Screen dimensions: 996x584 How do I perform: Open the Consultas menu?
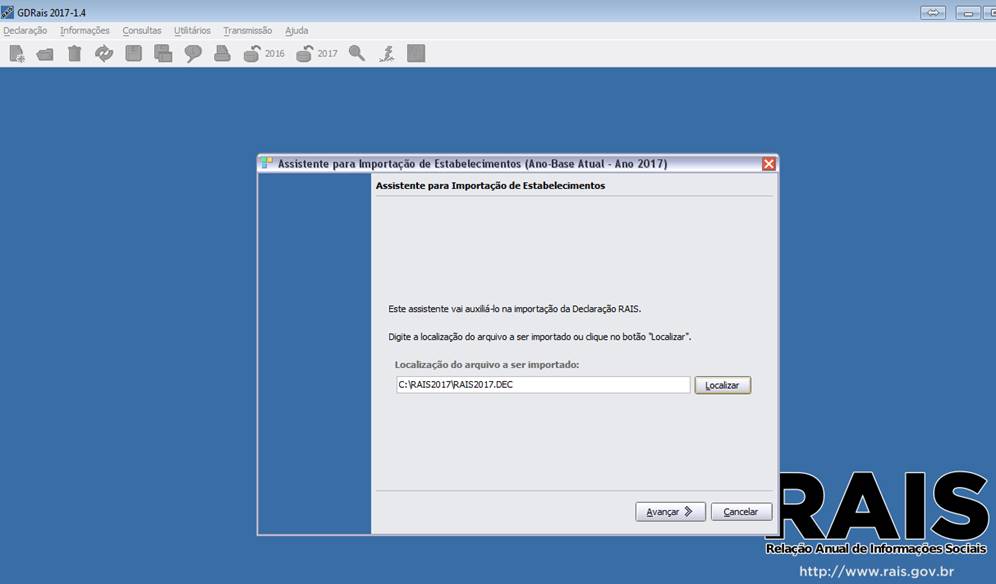[142, 31]
